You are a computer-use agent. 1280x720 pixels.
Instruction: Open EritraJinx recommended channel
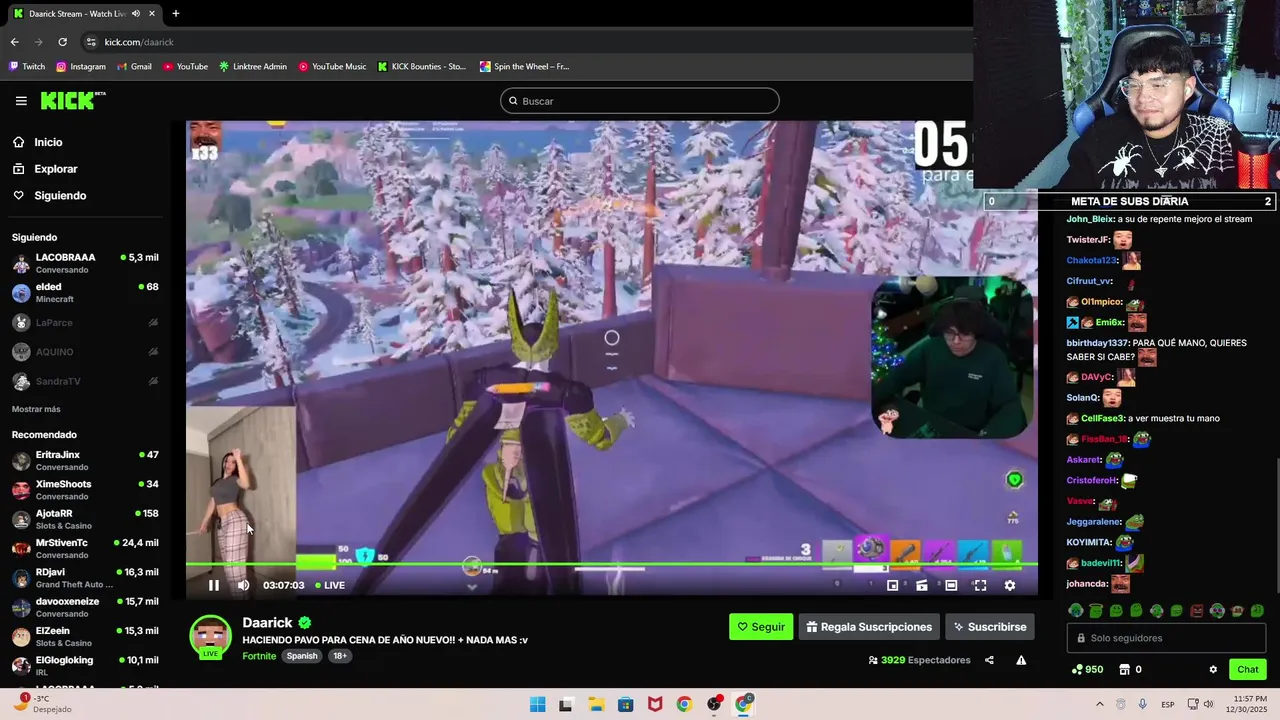85,461
